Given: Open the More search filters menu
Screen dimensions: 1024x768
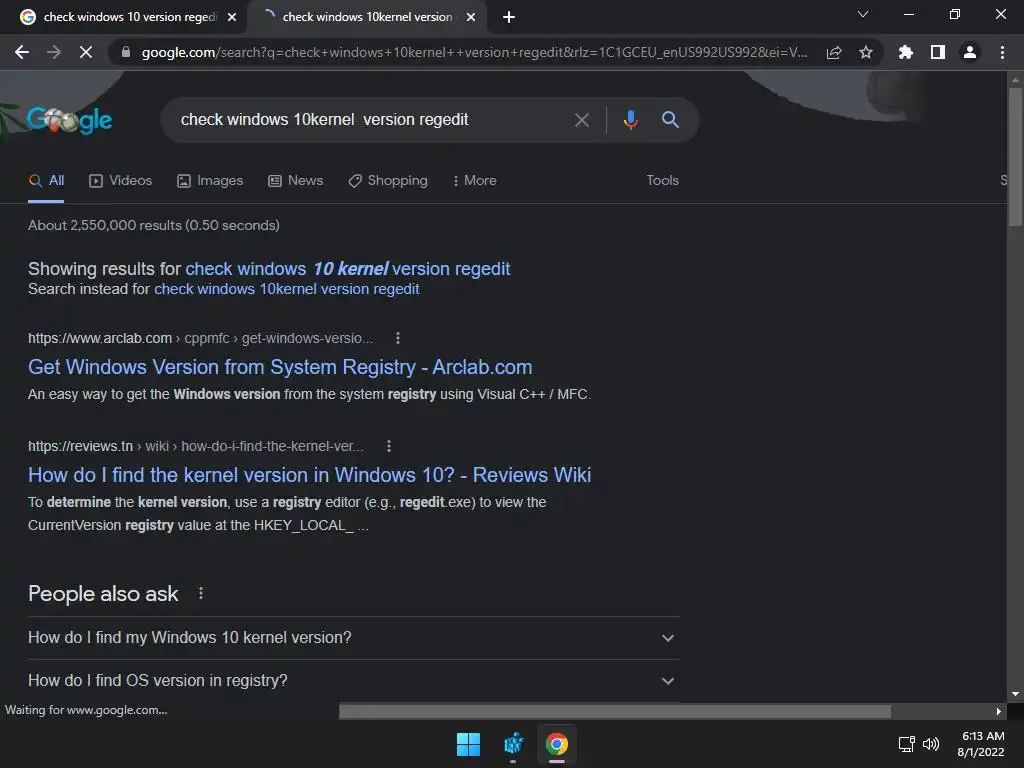Looking at the screenshot, I should point(474,180).
